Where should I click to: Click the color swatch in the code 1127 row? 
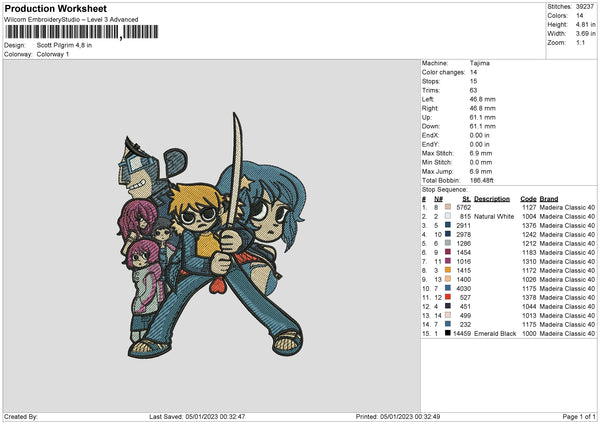448,207
